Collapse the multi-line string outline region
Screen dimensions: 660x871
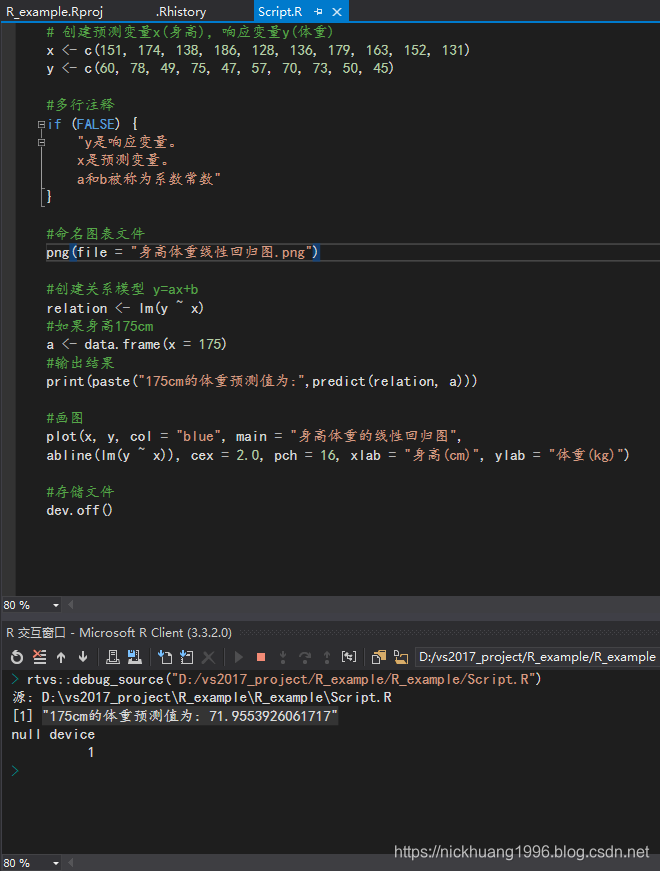pyautogui.click(x=41, y=143)
